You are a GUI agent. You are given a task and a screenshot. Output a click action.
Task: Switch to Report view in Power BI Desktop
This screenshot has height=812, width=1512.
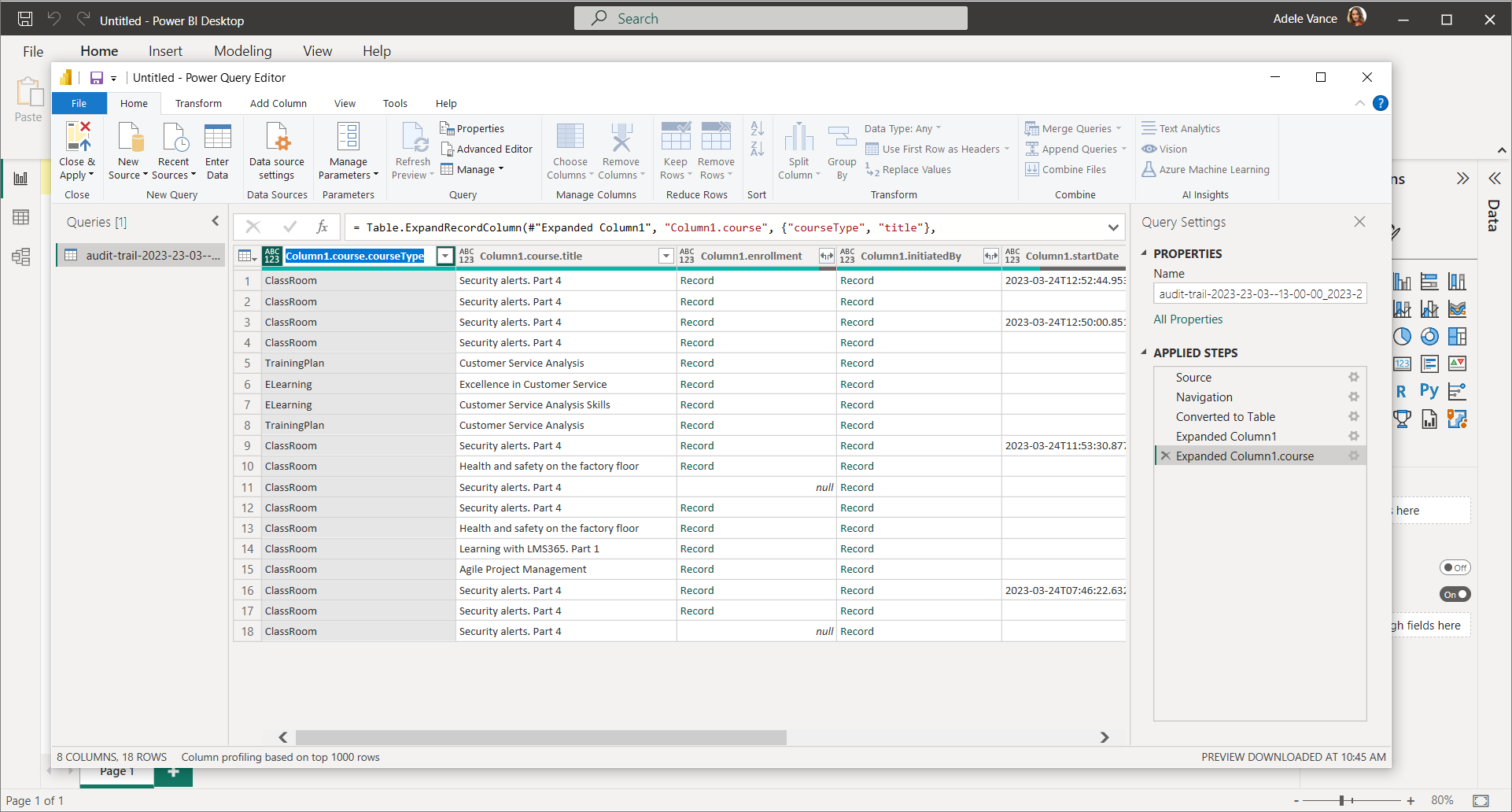pos(21,179)
